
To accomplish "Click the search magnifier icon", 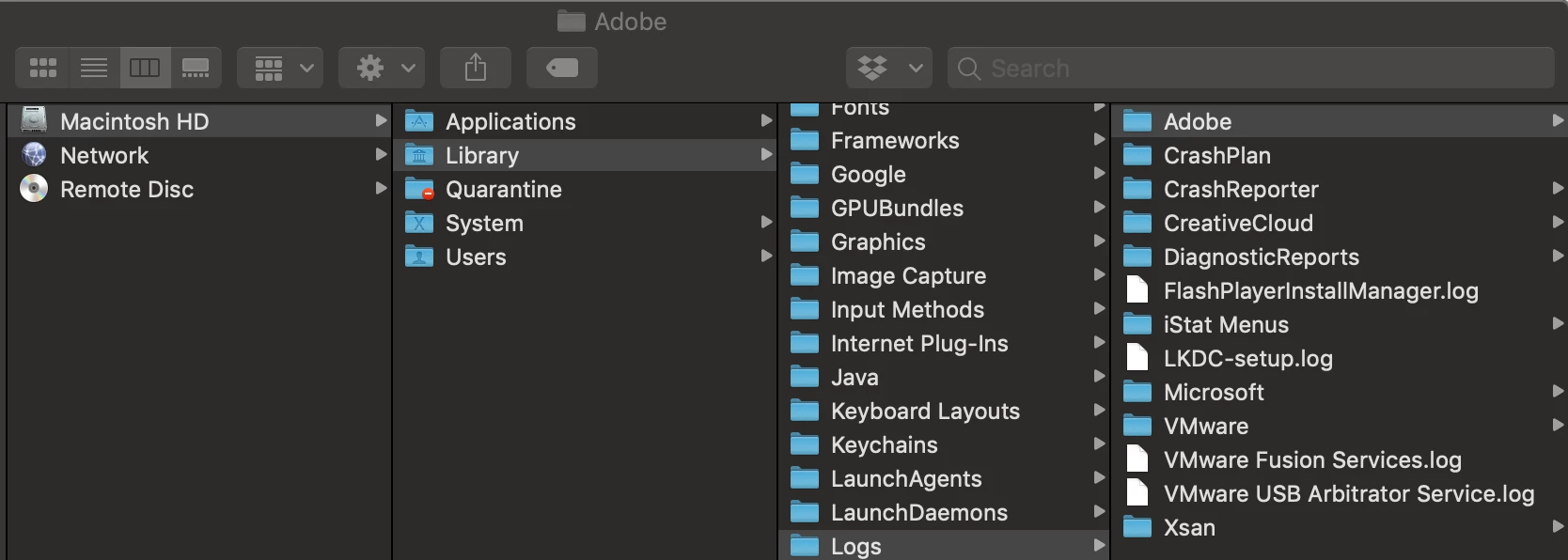I will pyautogui.click(x=968, y=69).
